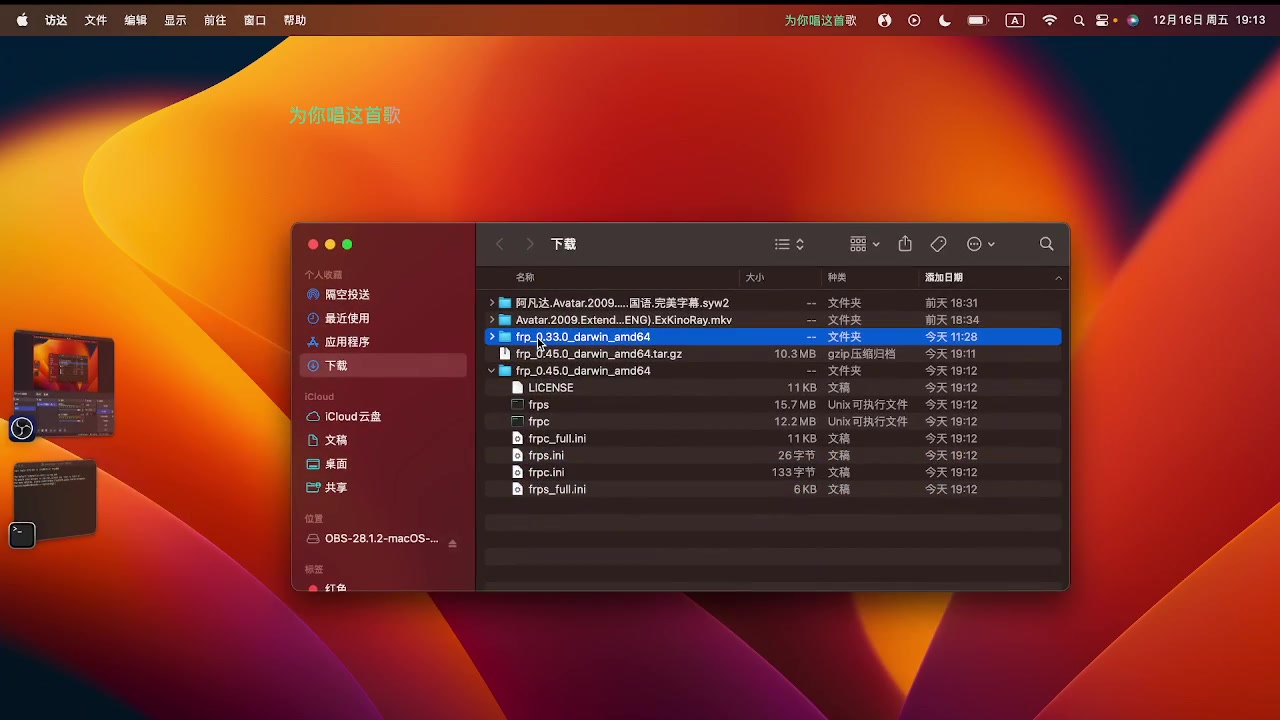Click the screen recording play-circle menu bar icon
Viewport: 1280px width, 720px height.
pos(915,20)
